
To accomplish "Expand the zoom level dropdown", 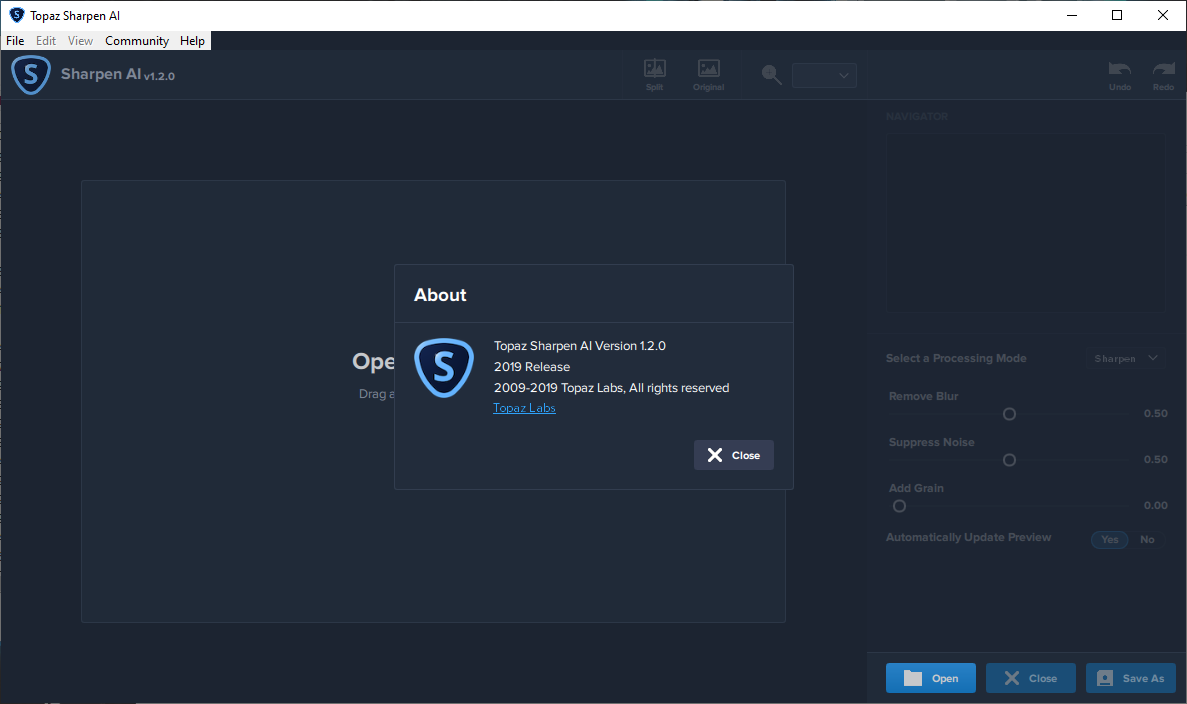I will 824,75.
